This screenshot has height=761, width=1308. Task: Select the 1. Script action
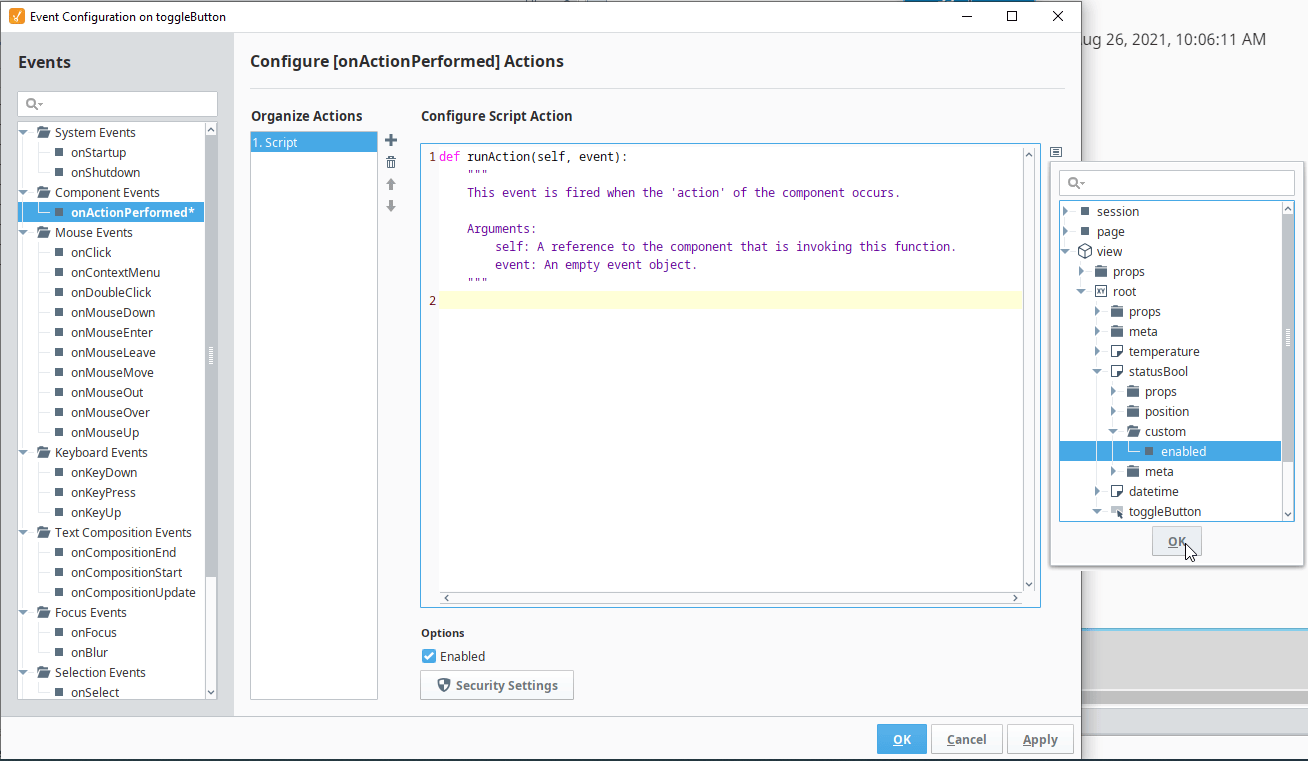point(314,142)
